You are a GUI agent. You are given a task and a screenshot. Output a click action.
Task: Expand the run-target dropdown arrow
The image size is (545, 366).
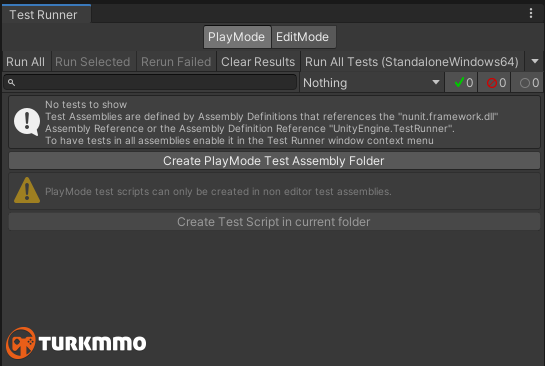535,61
